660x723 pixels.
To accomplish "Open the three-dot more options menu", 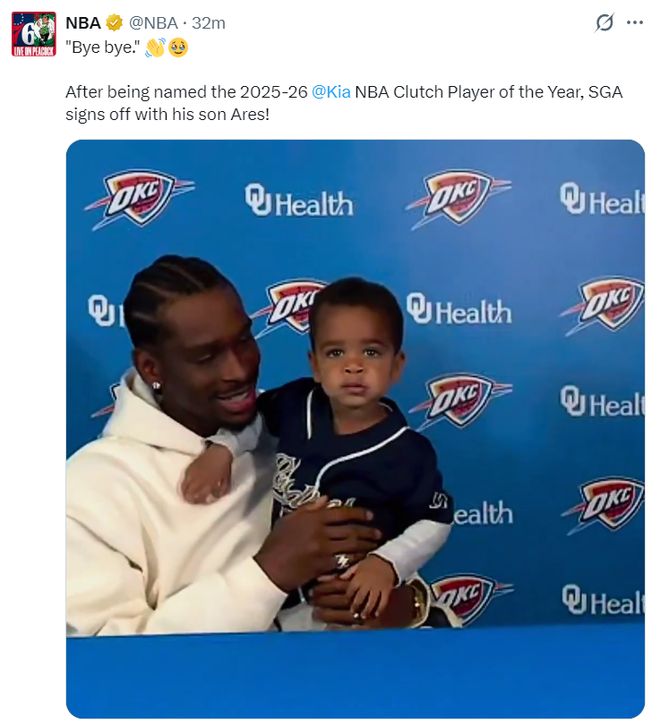I will point(635,22).
